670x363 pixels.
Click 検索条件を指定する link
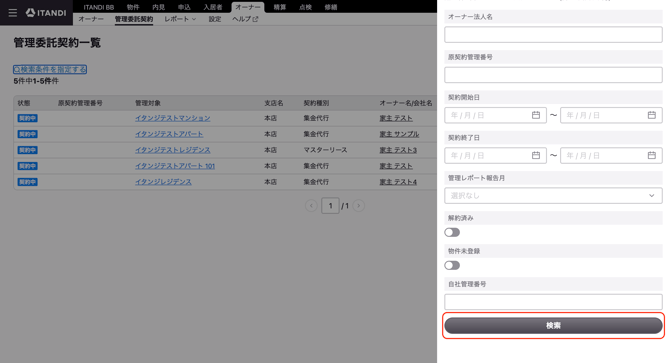[50, 69]
